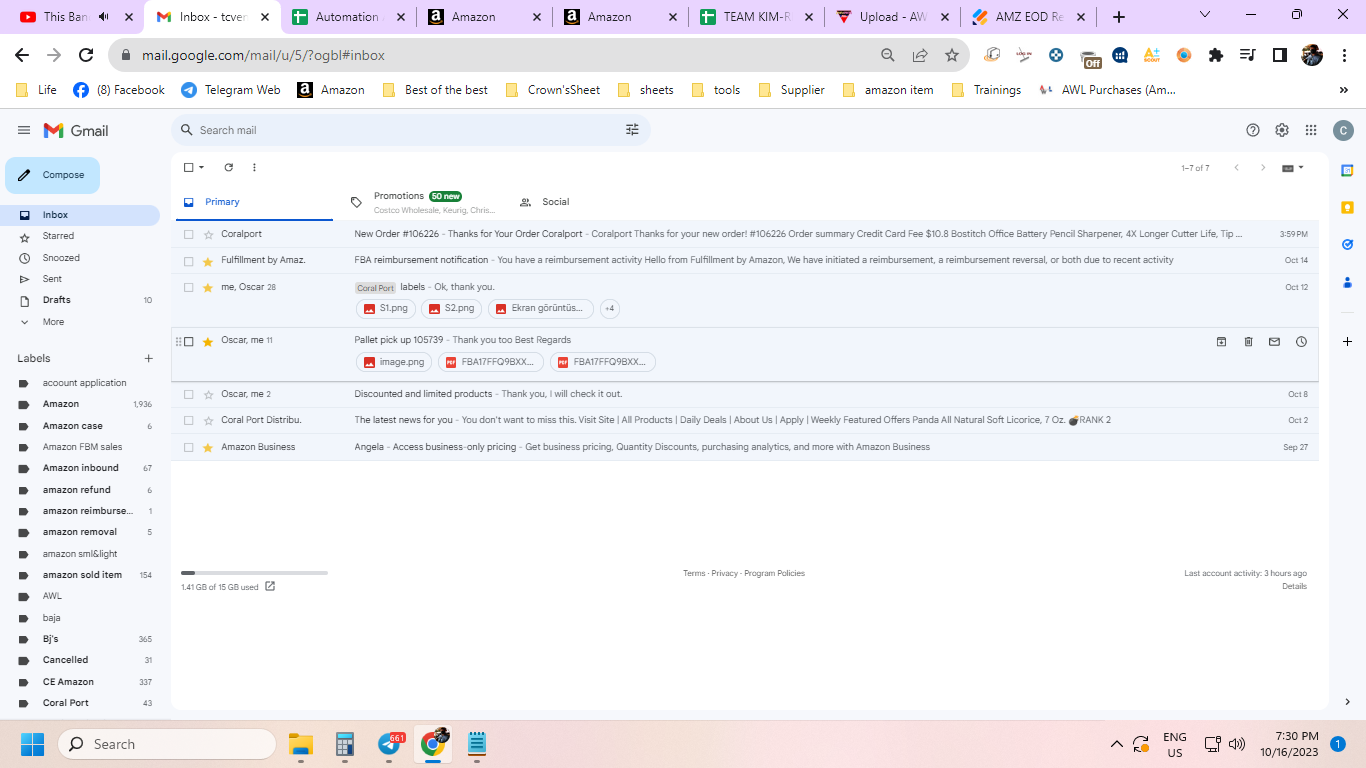Viewport: 1366px width, 768px height.
Task: Open the Amazon inbound label
Action: [x=80, y=468]
